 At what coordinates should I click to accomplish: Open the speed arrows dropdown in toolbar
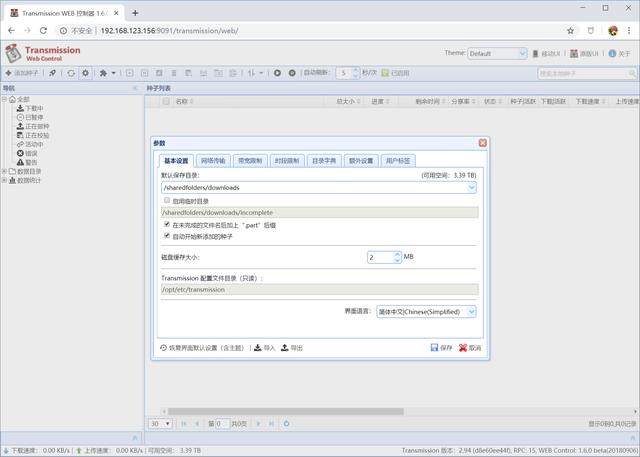coord(256,73)
